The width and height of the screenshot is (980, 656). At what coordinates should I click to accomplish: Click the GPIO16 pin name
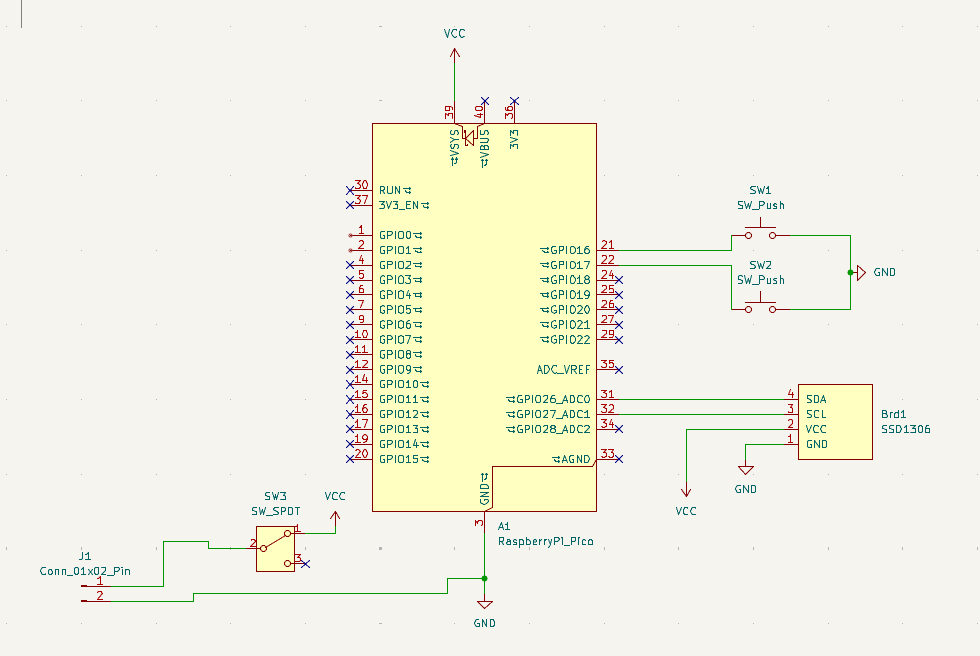(566, 250)
